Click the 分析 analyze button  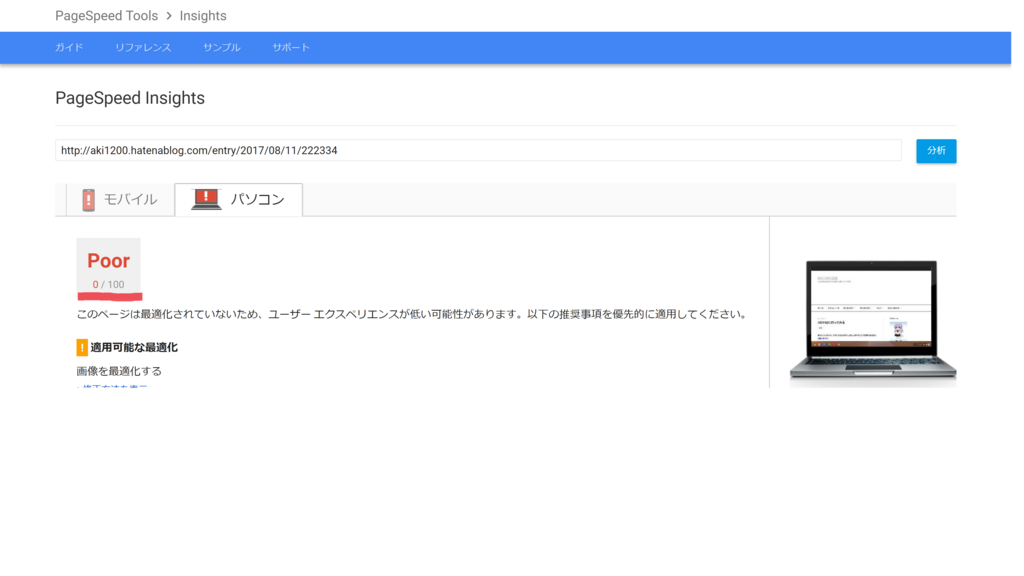tap(936, 151)
